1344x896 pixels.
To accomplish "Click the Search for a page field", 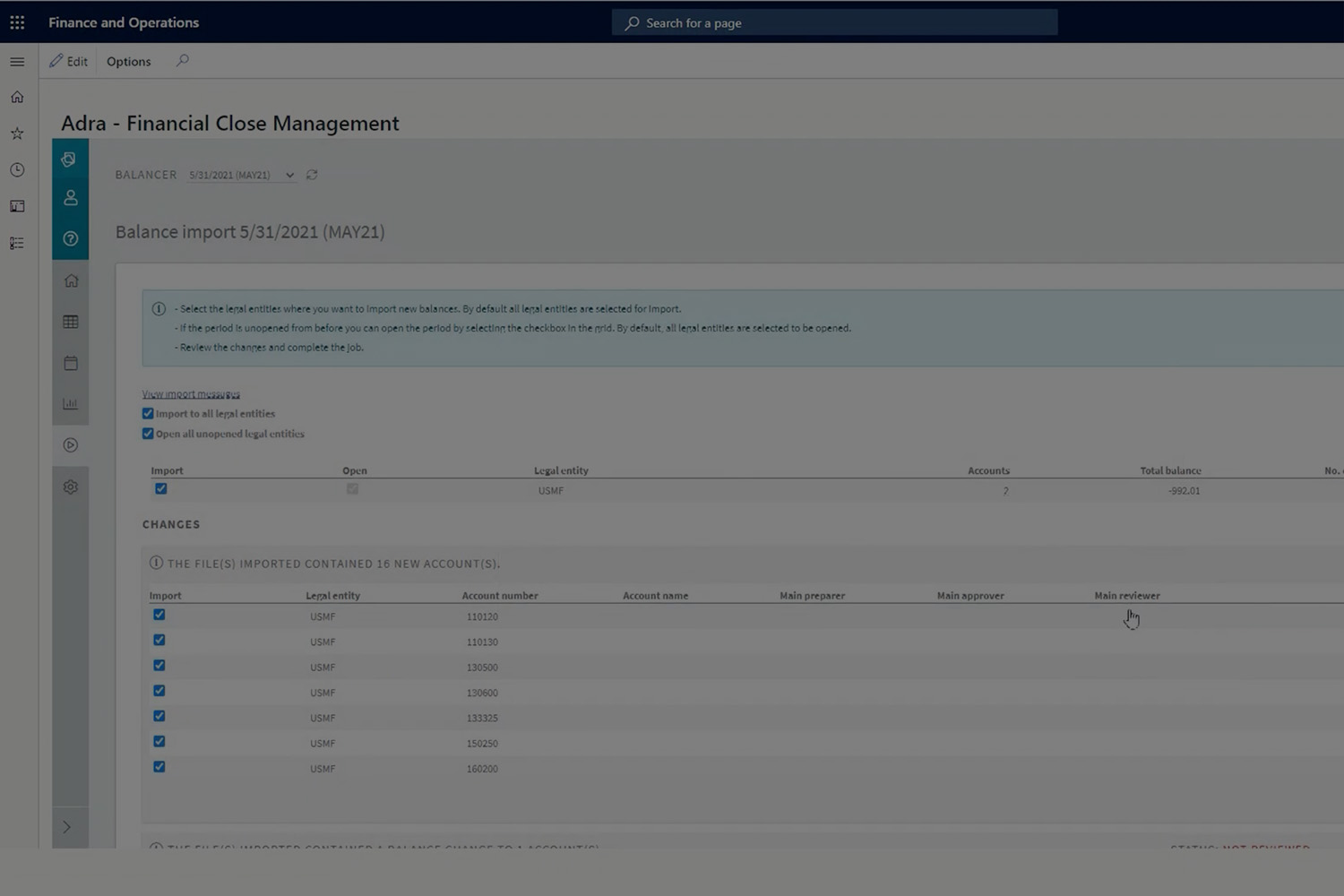I will (x=834, y=23).
